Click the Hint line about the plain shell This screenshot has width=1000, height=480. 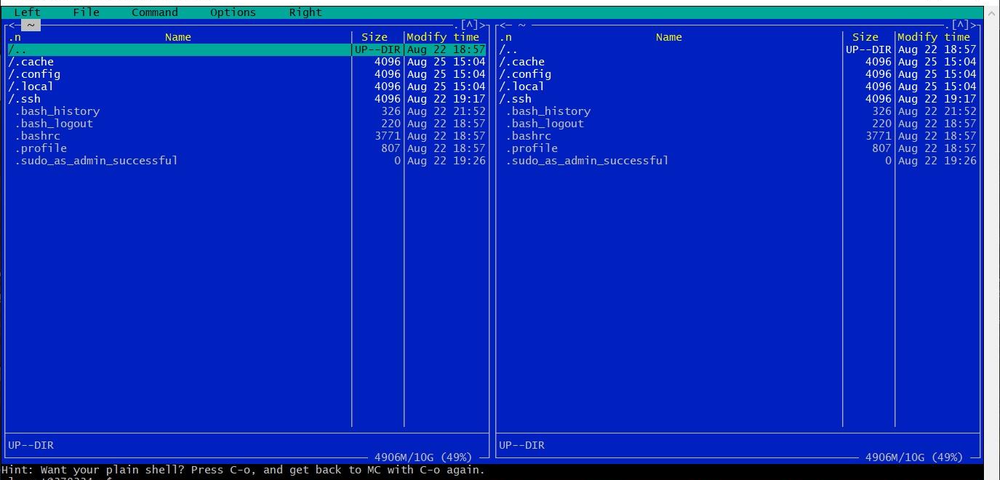point(243,470)
